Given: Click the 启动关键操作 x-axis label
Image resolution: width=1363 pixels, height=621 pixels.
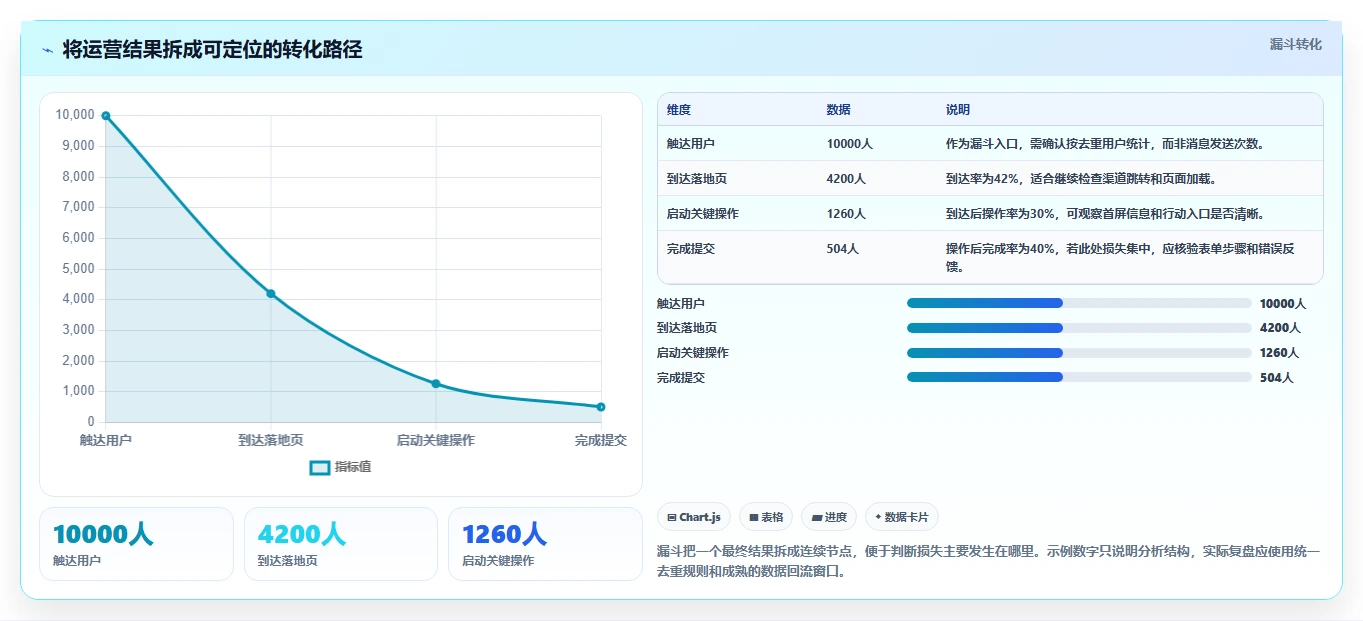Looking at the screenshot, I should point(436,440).
